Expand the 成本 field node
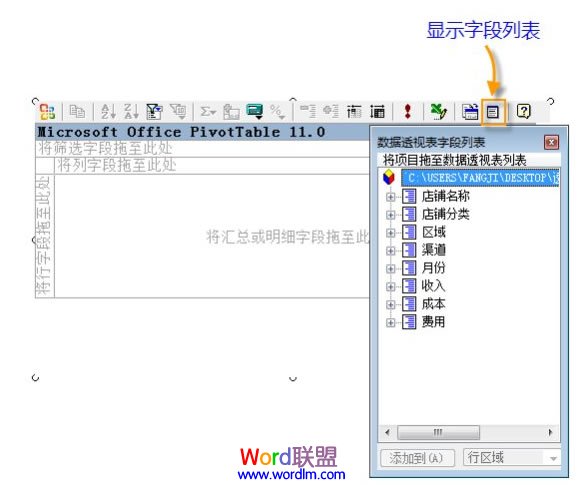583x485 pixels. pyautogui.click(x=390, y=305)
